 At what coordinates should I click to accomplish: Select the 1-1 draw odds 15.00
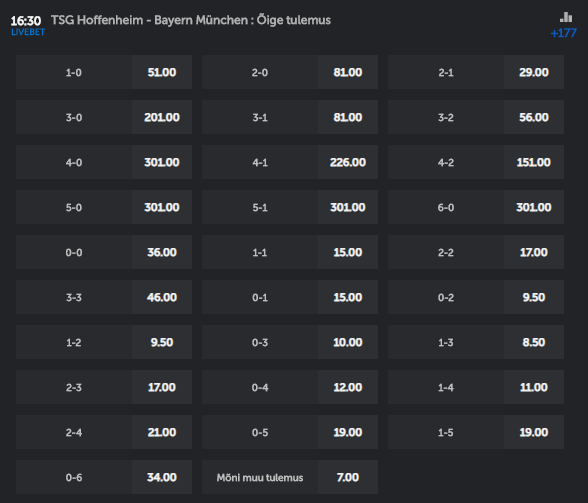[x=290, y=252]
